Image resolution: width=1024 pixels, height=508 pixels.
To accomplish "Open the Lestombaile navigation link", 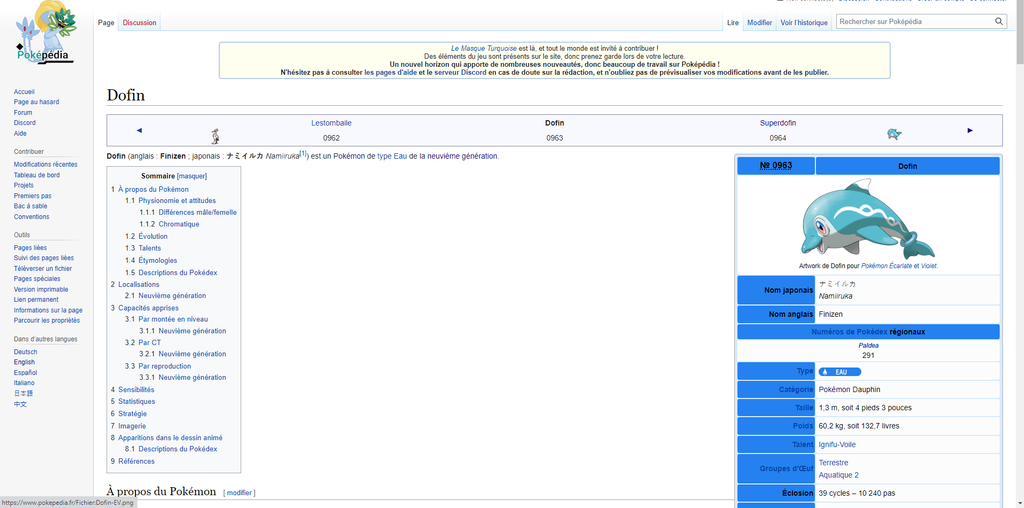I will [x=331, y=123].
